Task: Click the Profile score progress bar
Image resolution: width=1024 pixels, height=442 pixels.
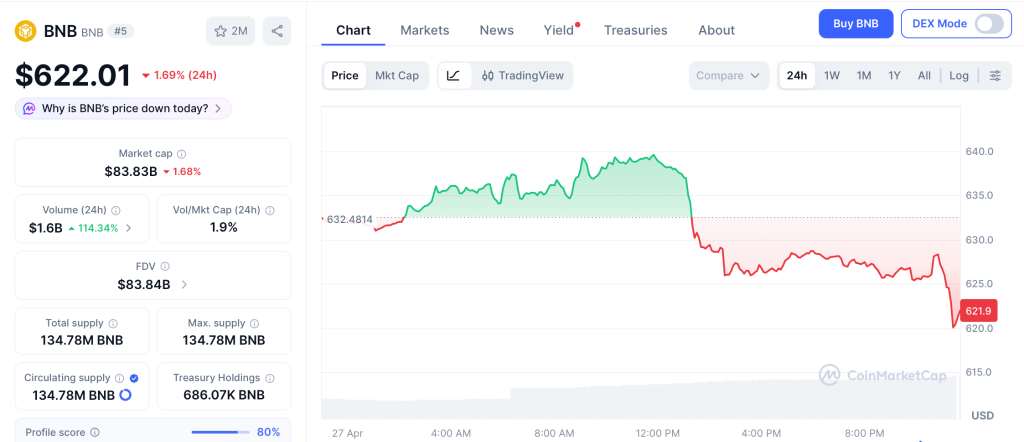Action: 220,432
